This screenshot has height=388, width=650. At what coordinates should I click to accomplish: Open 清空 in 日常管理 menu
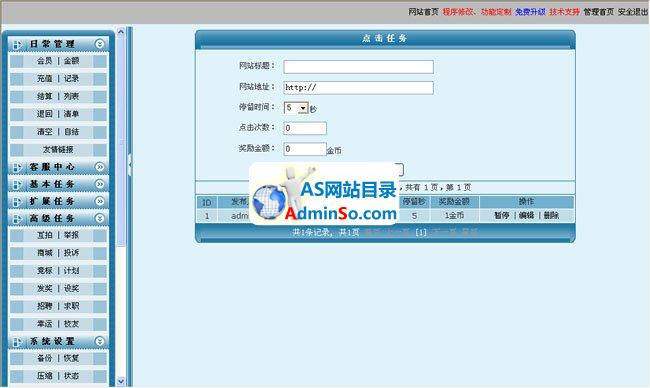[45, 132]
